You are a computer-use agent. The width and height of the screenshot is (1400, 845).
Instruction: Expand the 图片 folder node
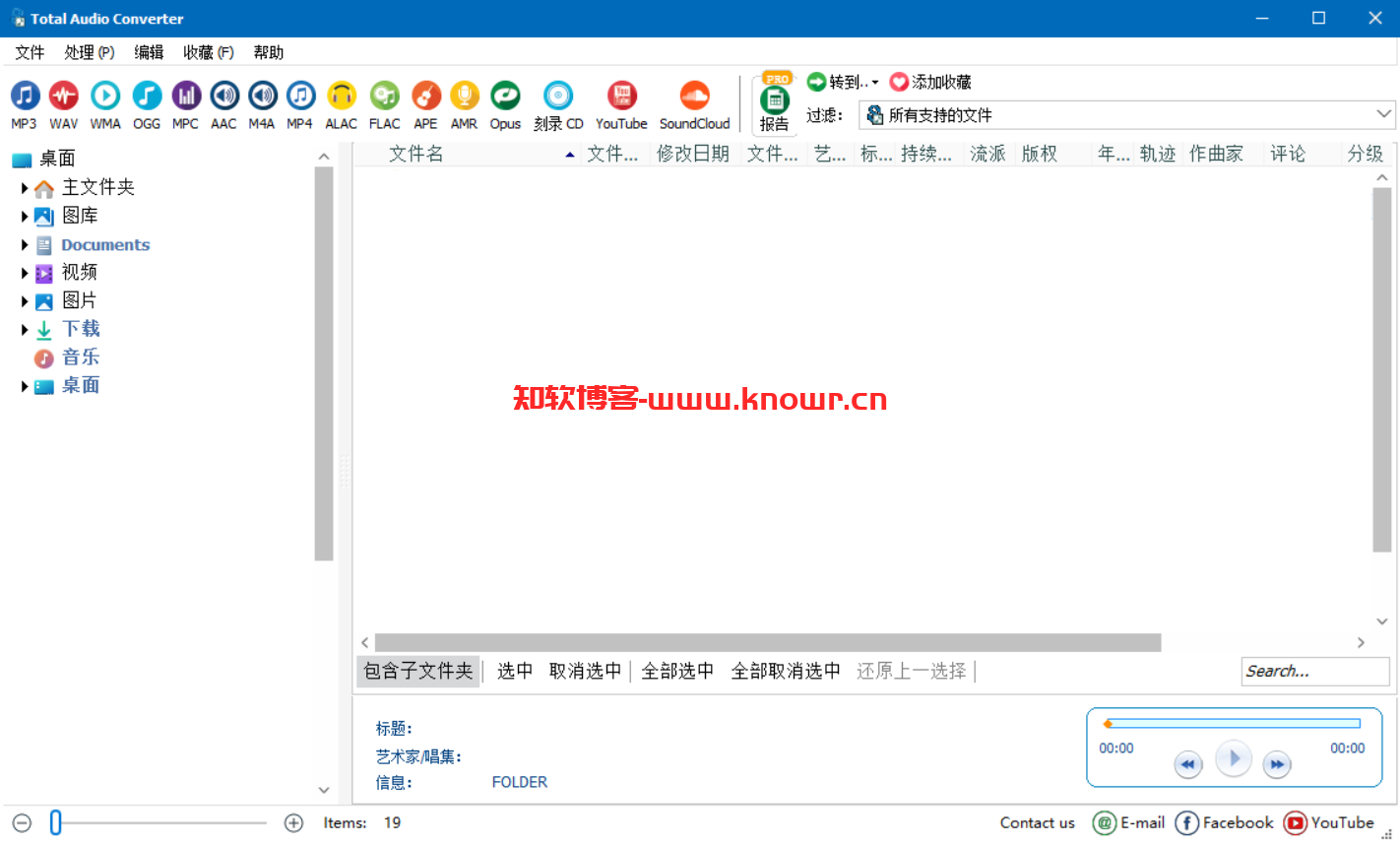point(25,301)
